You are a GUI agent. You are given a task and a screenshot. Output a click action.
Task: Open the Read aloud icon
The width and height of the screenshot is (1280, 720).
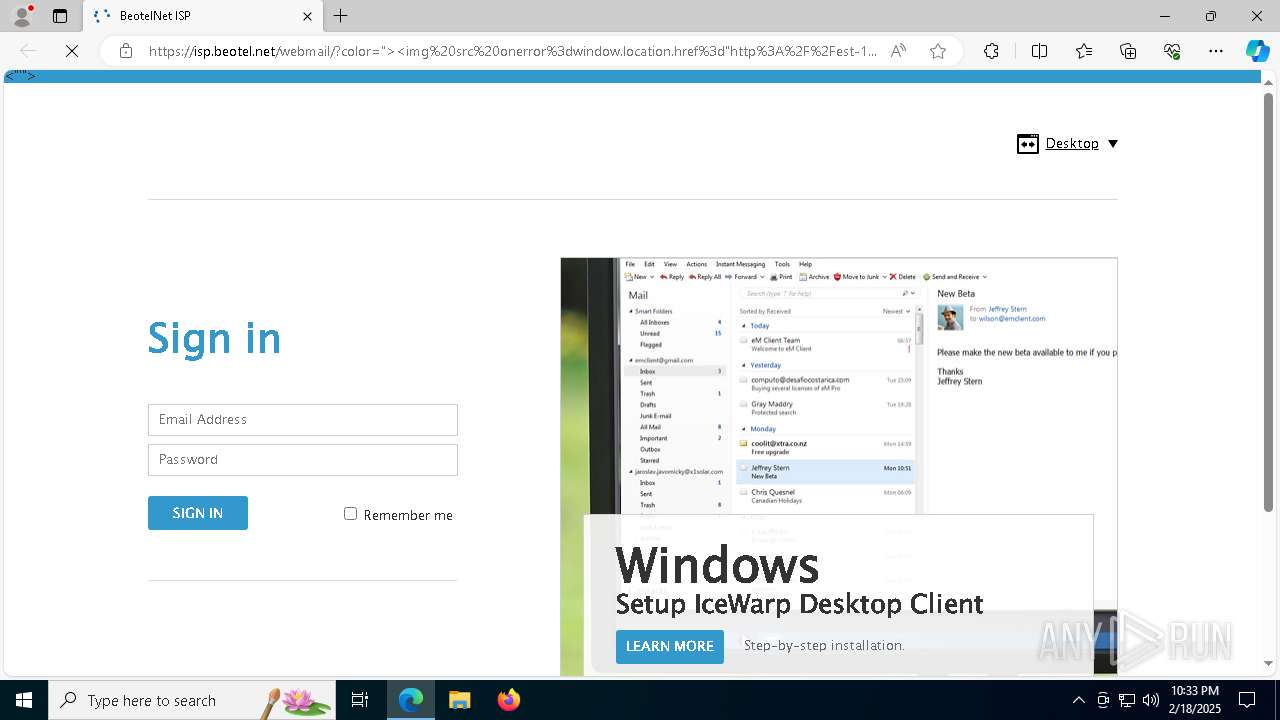(898, 51)
